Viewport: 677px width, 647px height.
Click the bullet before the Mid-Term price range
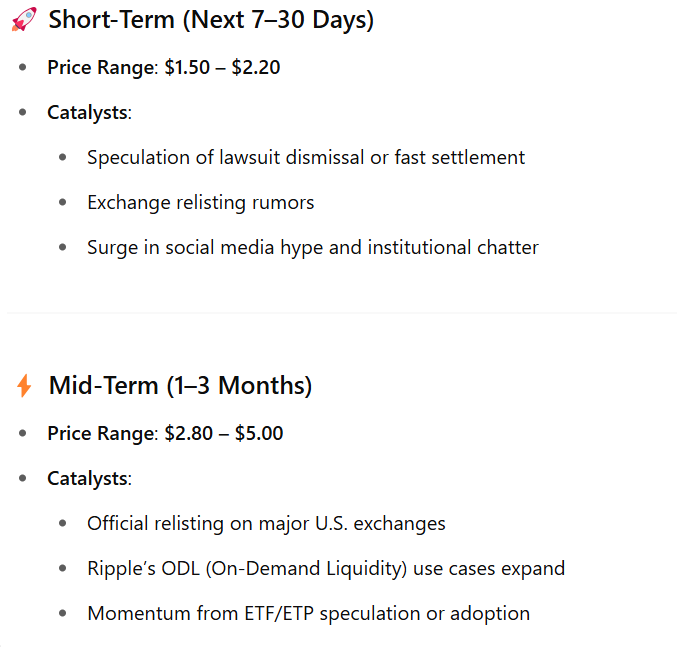pyautogui.click(x=23, y=434)
